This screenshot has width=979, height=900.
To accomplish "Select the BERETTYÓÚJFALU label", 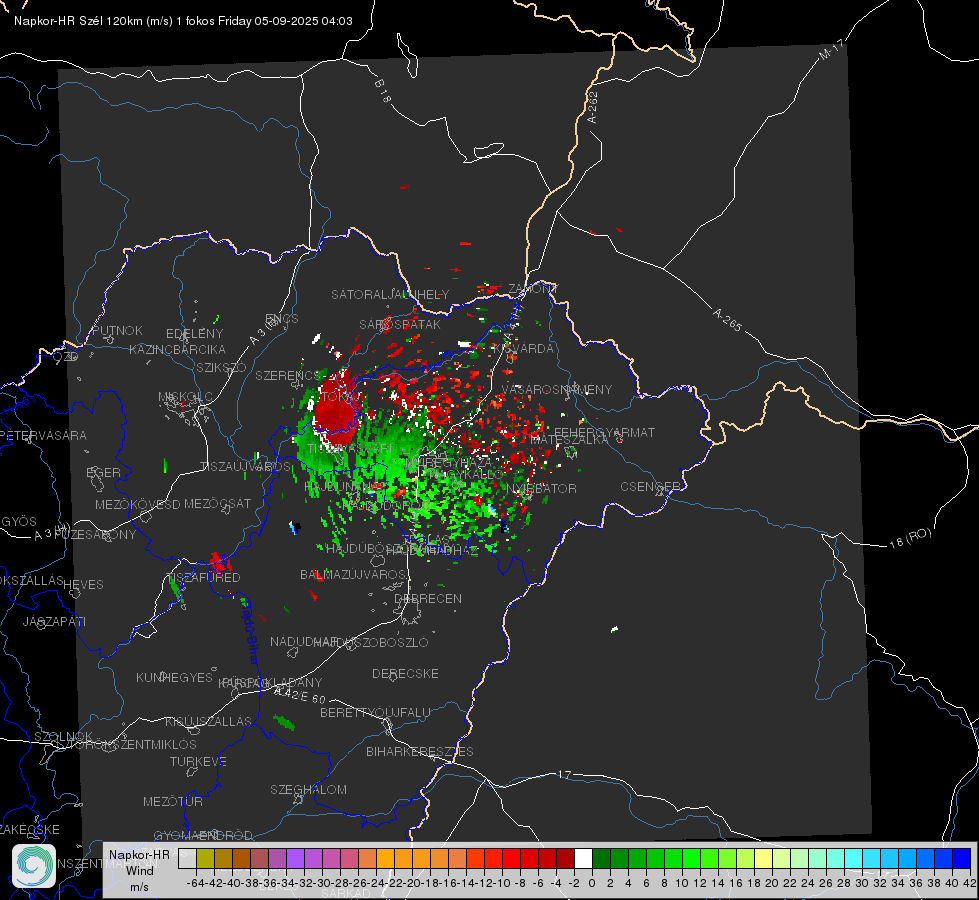I will coord(375,713).
